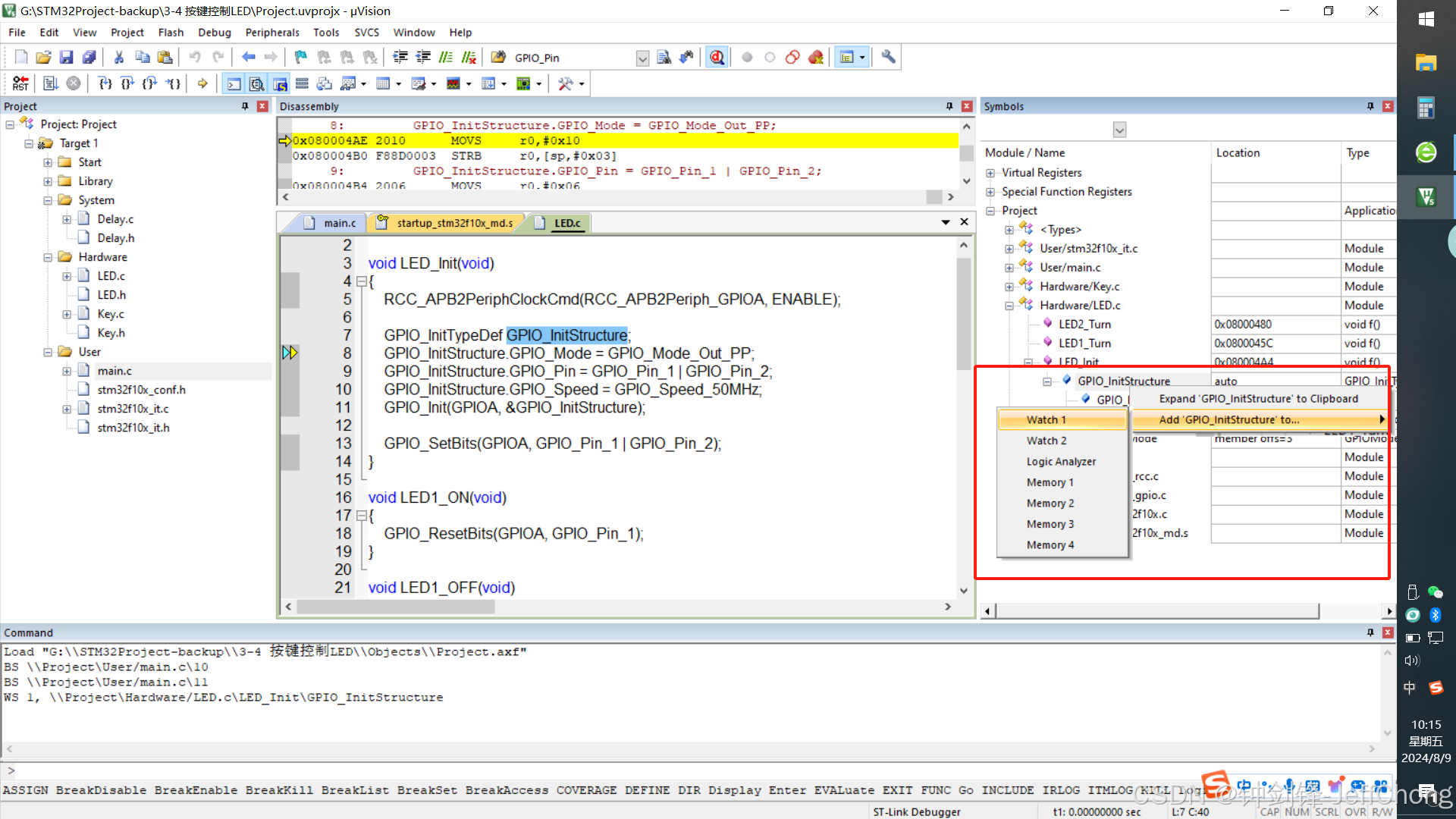The image size is (1456, 819).
Task: Click the Symbols panel pin icon
Action: (x=1371, y=106)
